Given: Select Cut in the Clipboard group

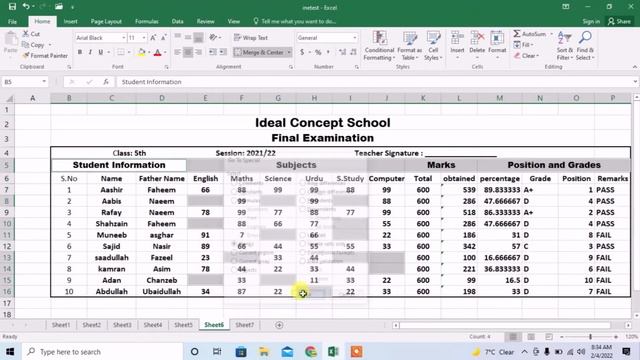Looking at the screenshot, I should (x=31, y=34).
